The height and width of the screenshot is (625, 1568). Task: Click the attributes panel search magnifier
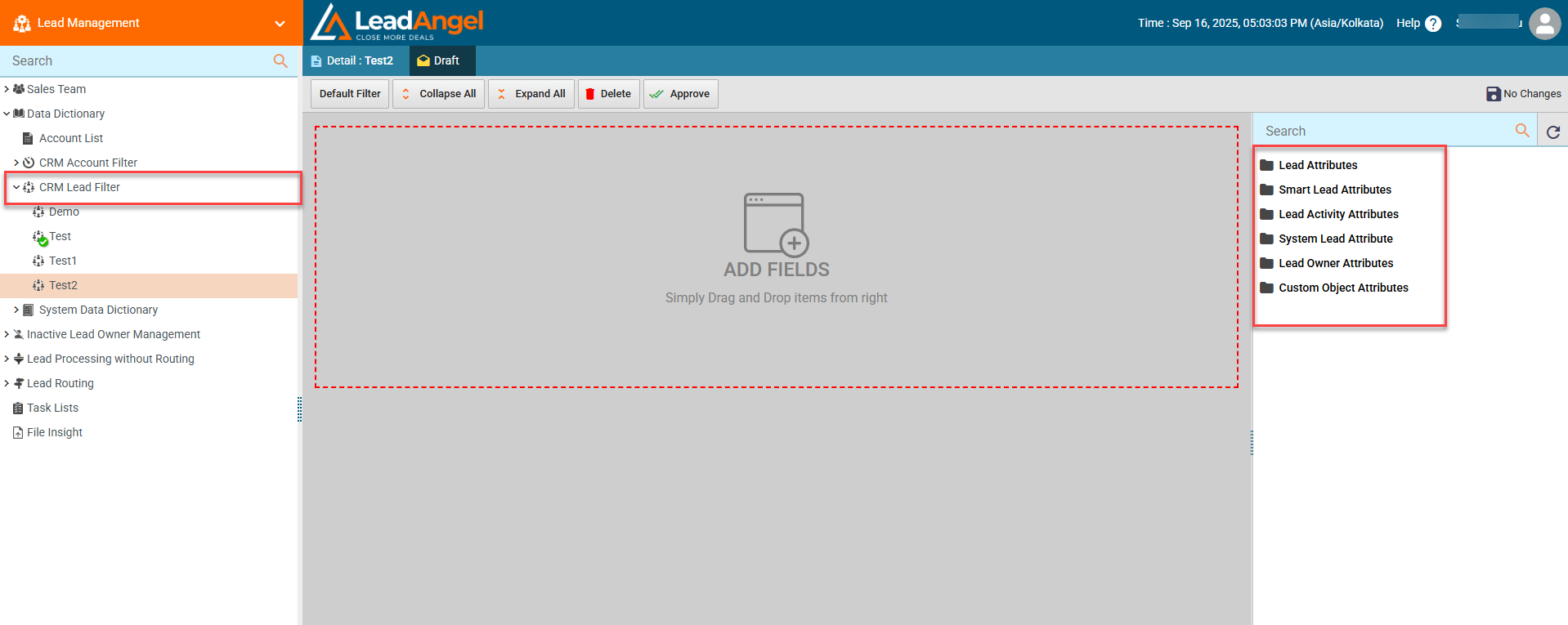1522,131
